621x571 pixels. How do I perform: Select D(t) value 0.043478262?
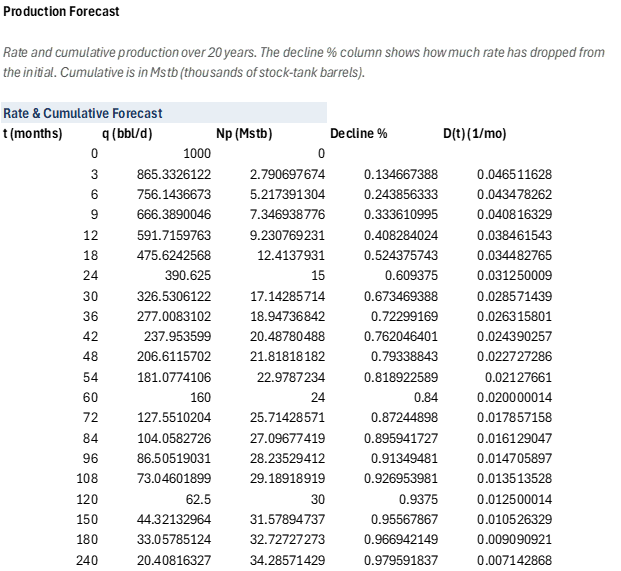(514, 194)
